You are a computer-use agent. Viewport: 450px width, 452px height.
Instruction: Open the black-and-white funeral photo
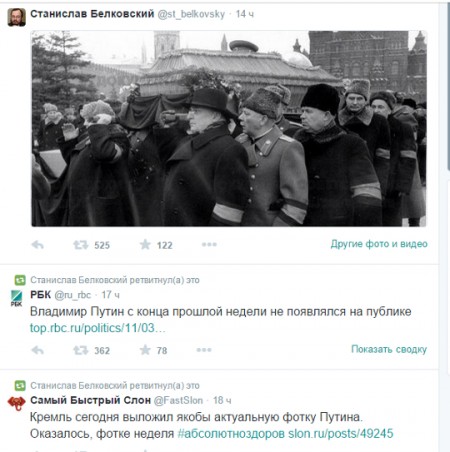229,129
